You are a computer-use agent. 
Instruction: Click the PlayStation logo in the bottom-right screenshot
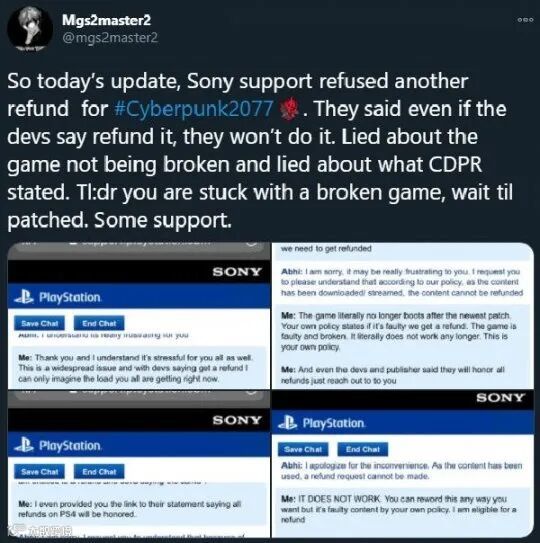[x=321, y=423]
